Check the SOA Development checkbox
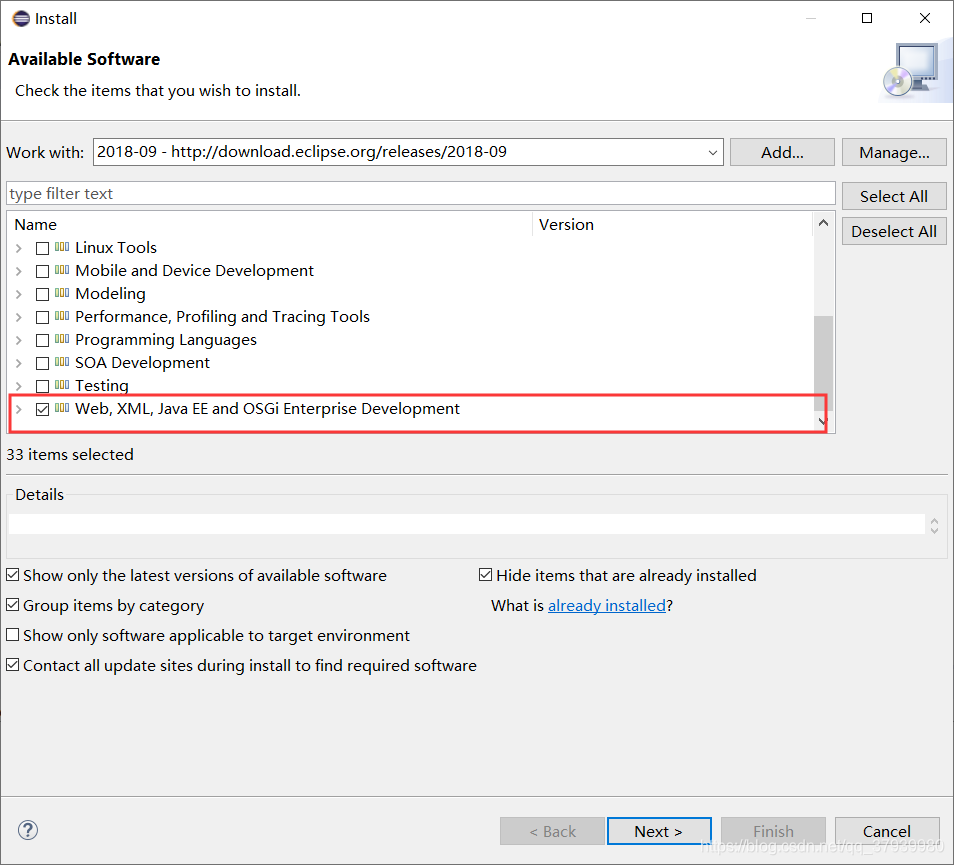The height and width of the screenshot is (865, 954). click(42, 364)
